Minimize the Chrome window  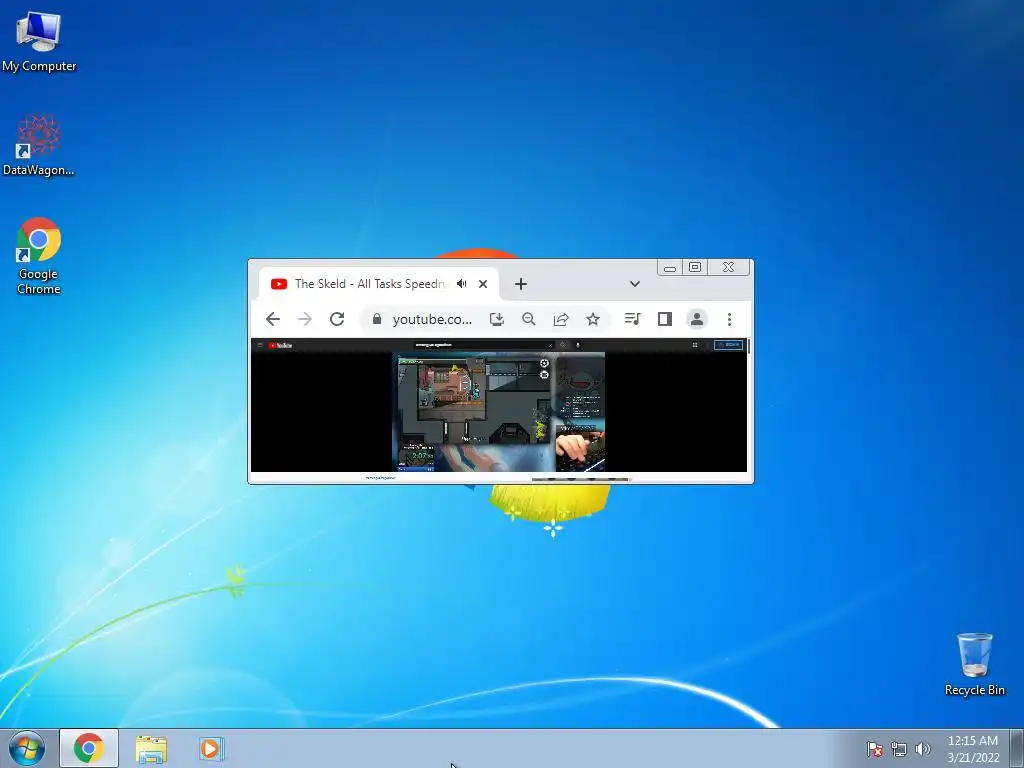tap(670, 268)
